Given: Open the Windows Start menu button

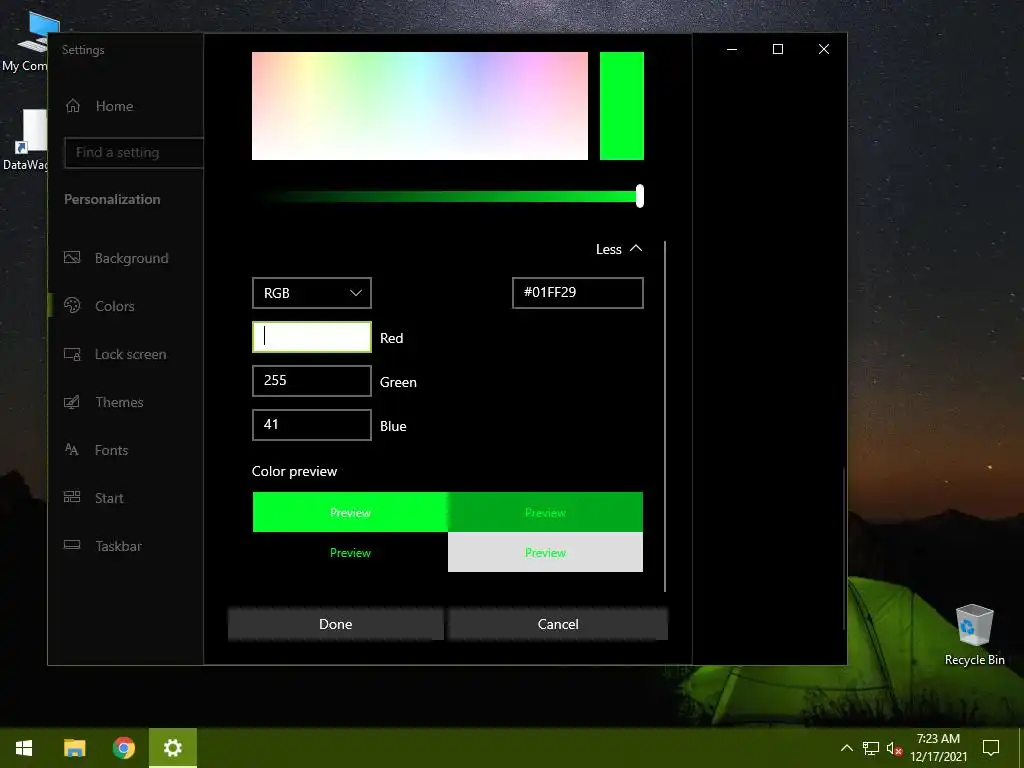Looking at the screenshot, I should 24,748.
